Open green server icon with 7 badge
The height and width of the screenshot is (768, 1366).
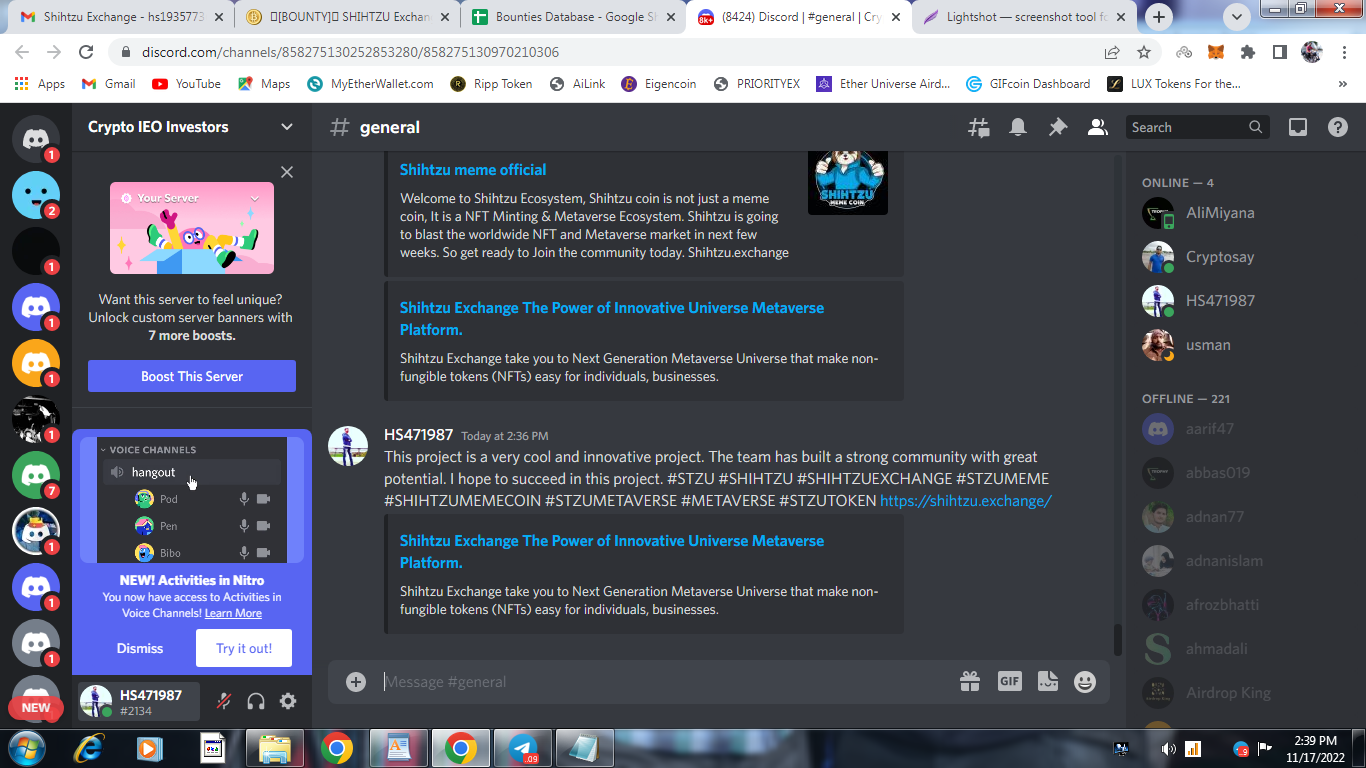tap(36, 475)
